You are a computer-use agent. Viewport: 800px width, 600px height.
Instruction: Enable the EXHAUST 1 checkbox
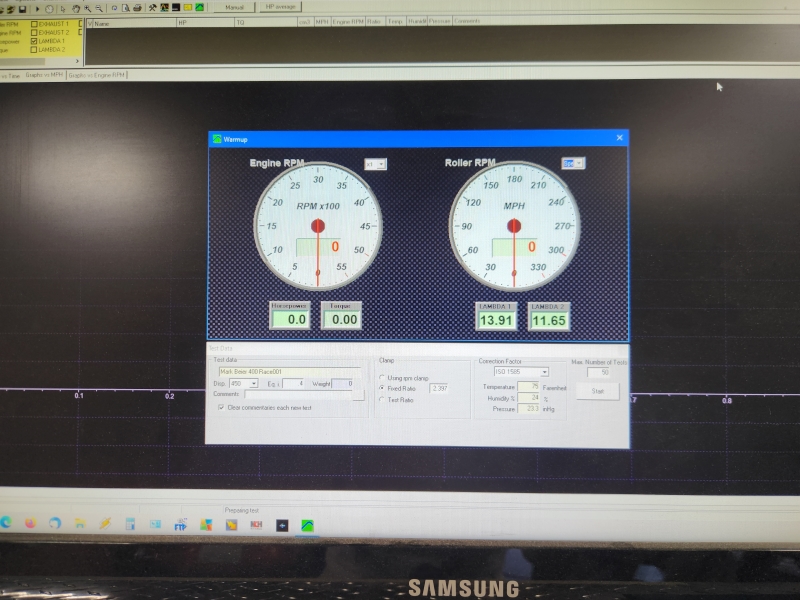pyautogui.click(x=35, y=23)
